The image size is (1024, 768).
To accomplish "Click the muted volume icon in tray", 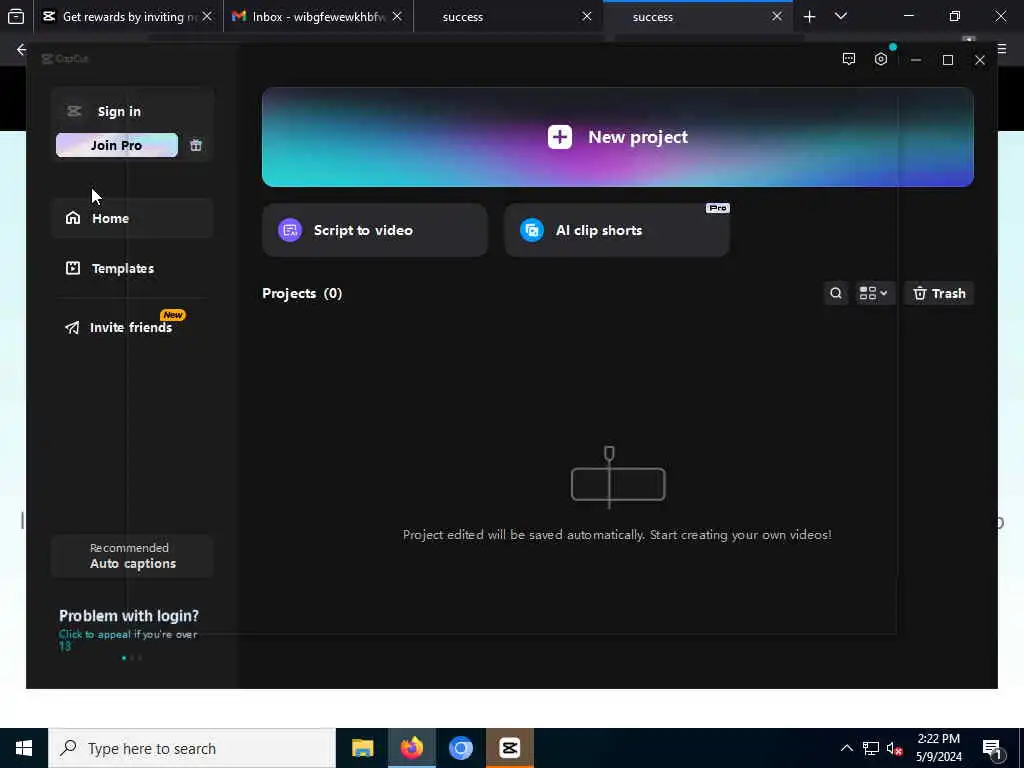I will click(895, 749).
